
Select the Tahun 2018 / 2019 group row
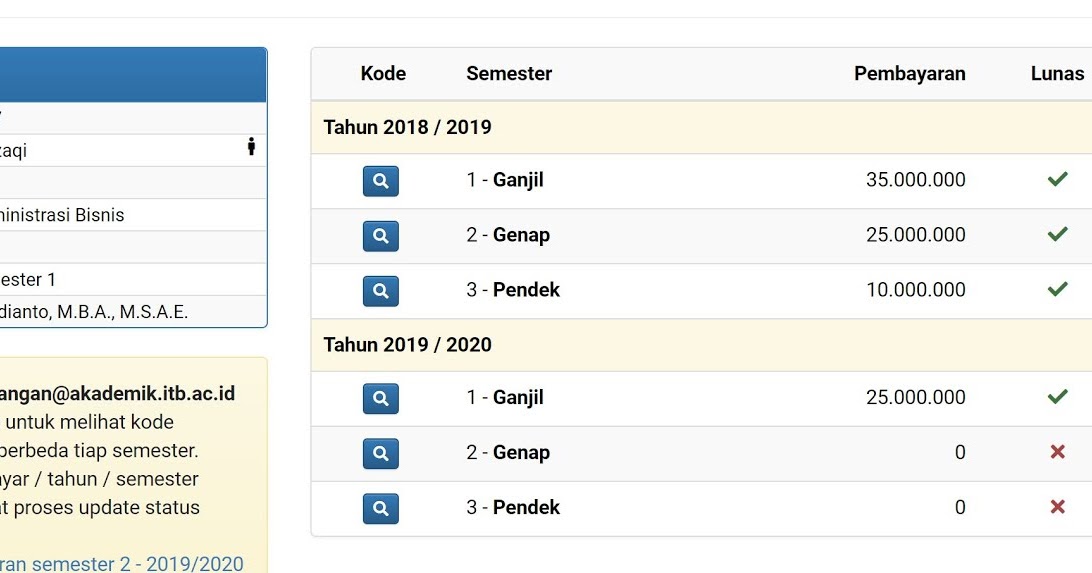click(408, 127)
